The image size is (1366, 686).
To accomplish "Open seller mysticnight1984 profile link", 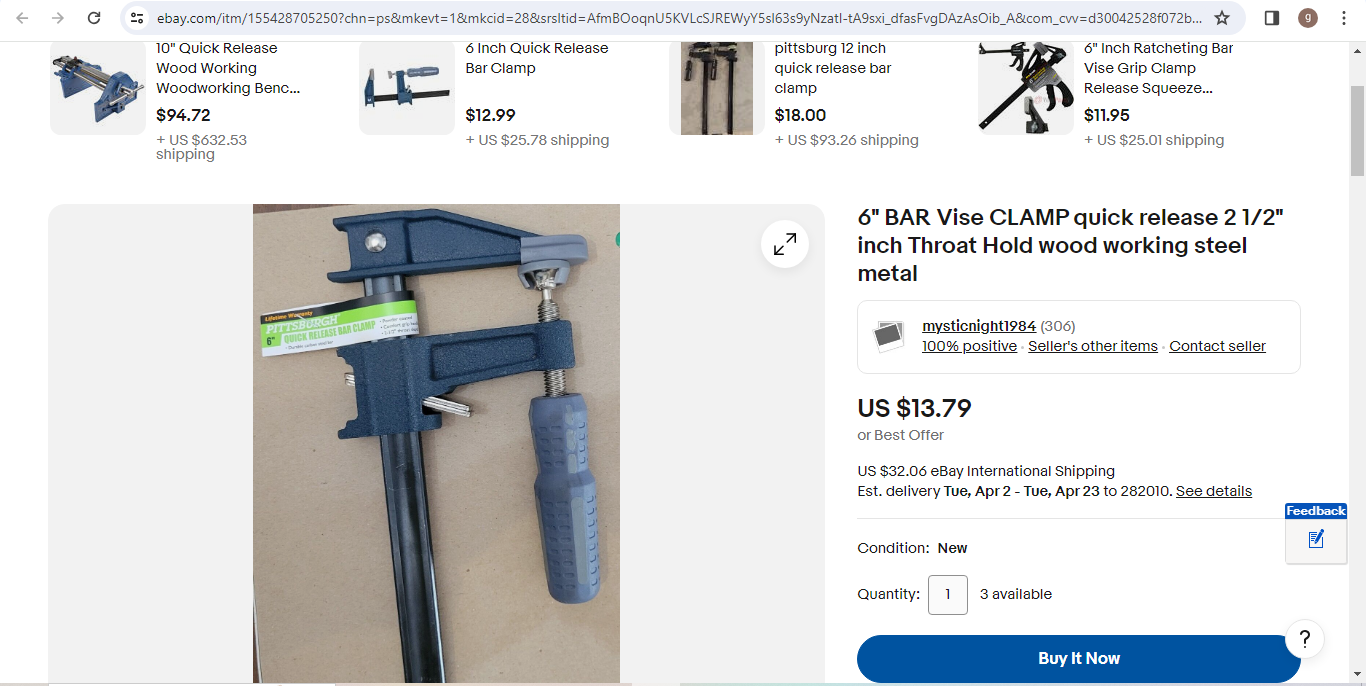I will pos(979,326).
